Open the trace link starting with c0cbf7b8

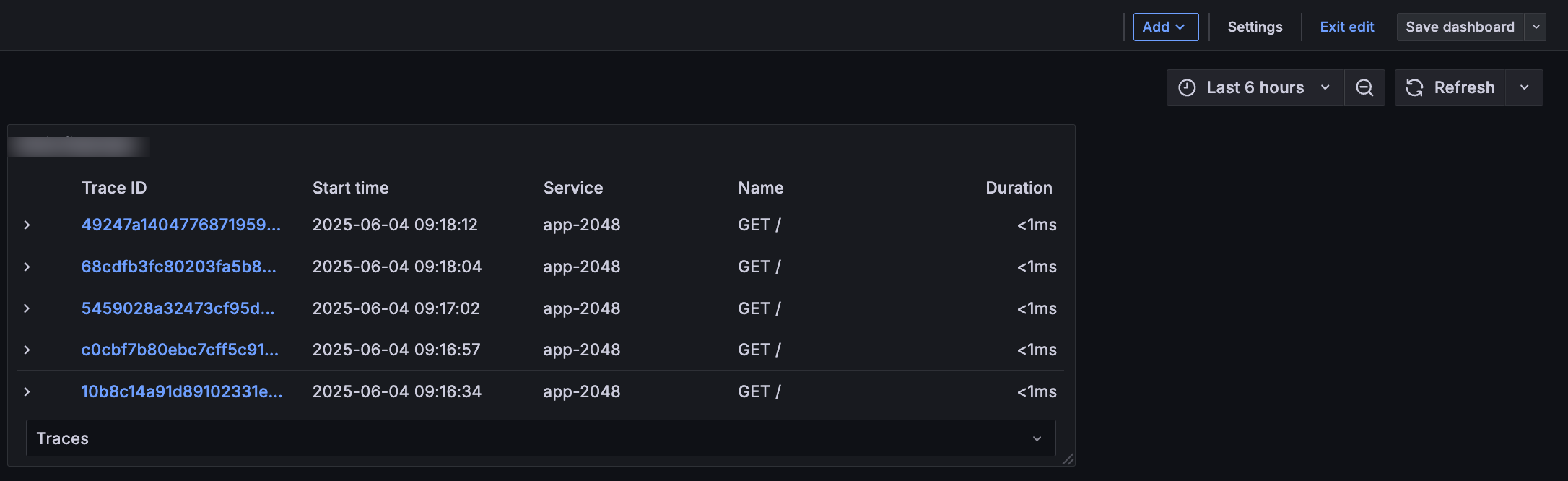coord(179,350)
